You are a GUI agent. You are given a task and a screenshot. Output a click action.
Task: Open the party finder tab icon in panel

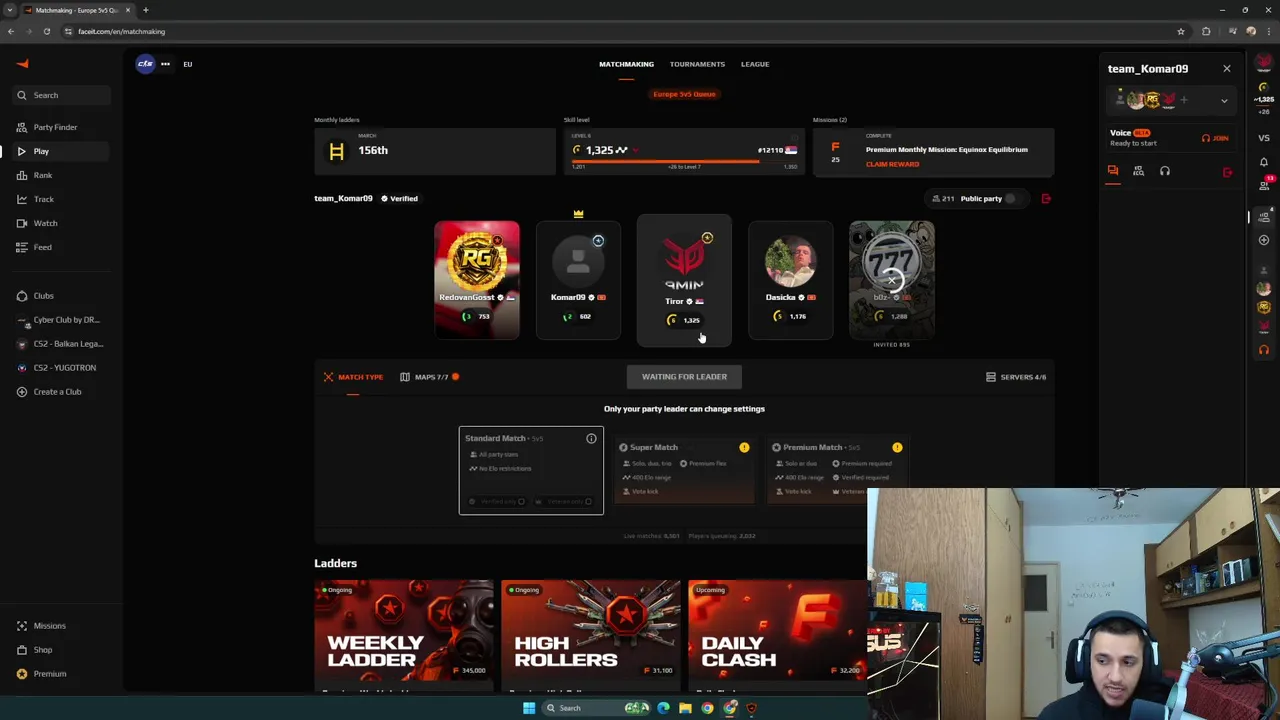pos(1138,171)
